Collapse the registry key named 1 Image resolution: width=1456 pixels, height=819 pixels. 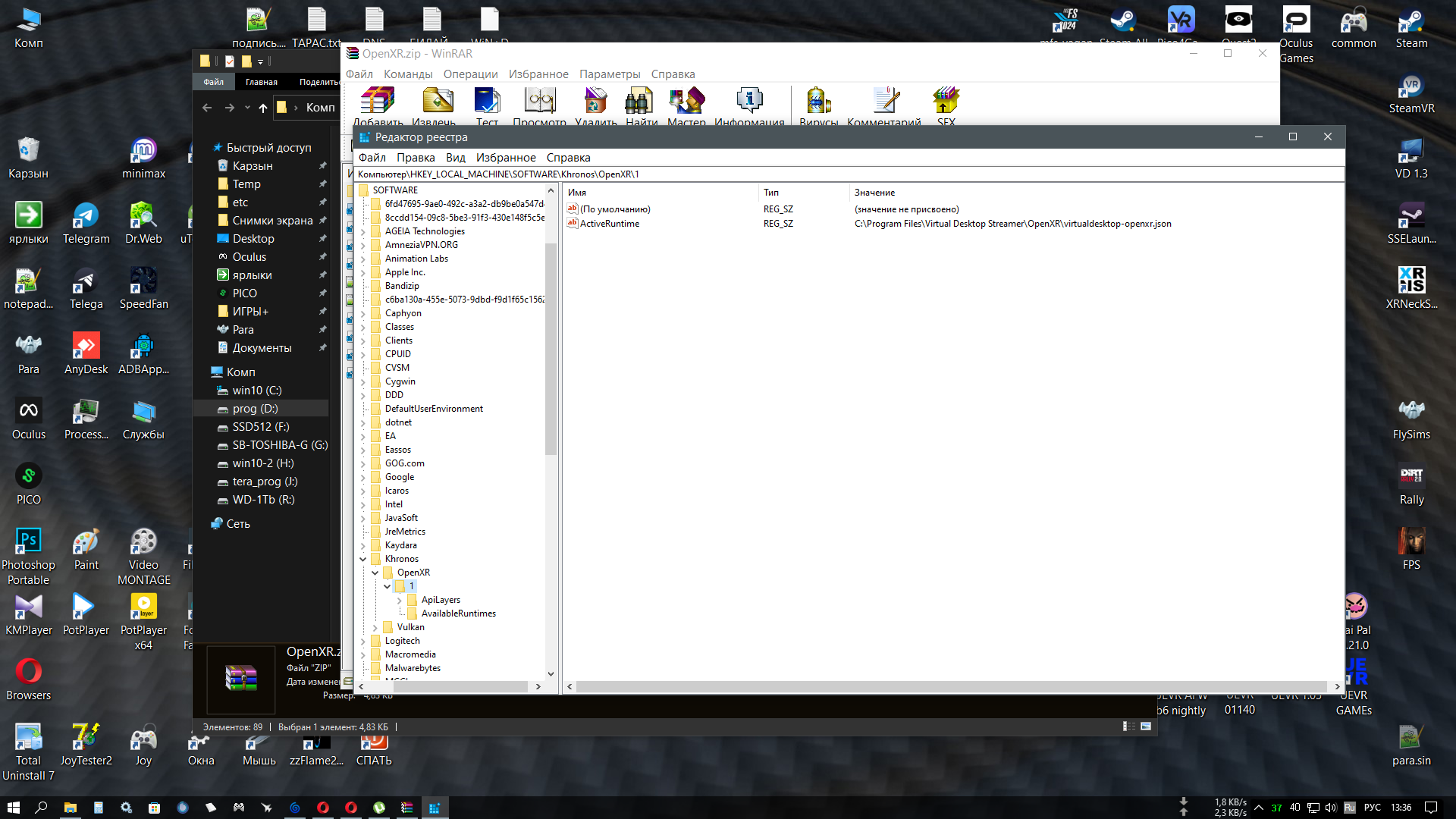[x=388, y=586]
